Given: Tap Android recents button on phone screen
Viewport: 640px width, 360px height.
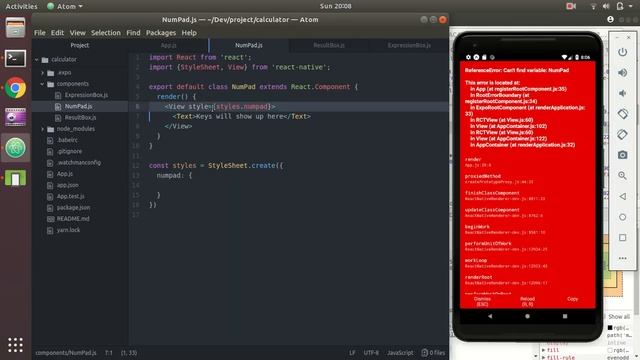Looking at the screenshot, I should click(x=565, y=316).
